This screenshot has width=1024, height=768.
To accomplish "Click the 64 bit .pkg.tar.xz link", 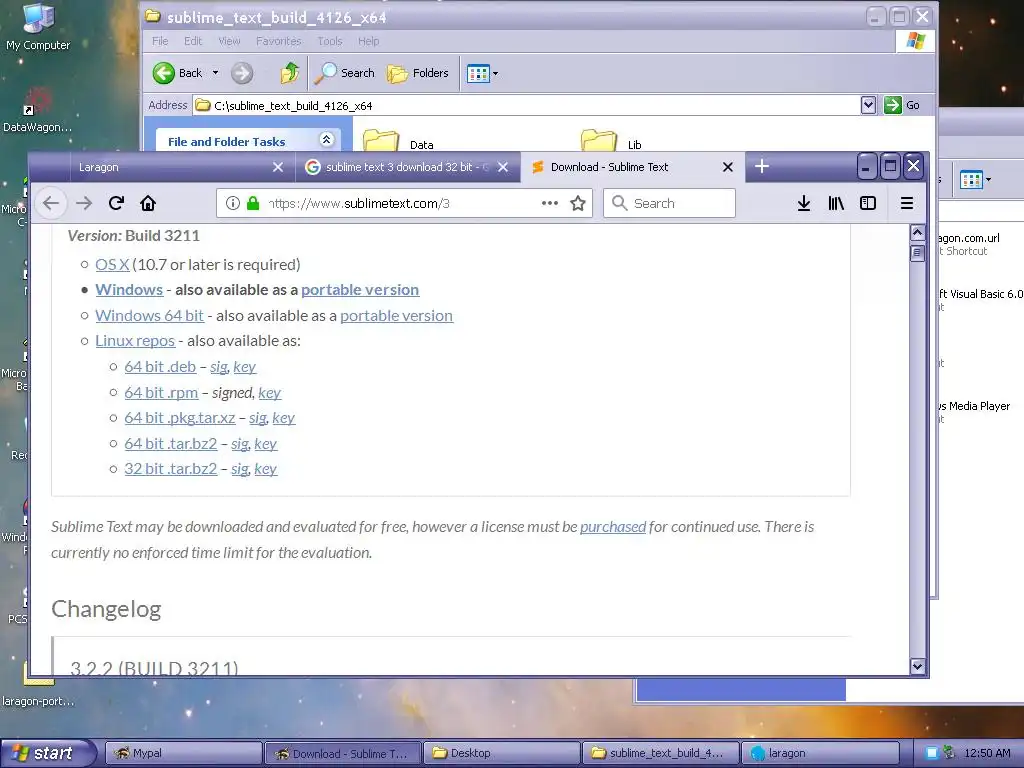I will tap(180, 417).
